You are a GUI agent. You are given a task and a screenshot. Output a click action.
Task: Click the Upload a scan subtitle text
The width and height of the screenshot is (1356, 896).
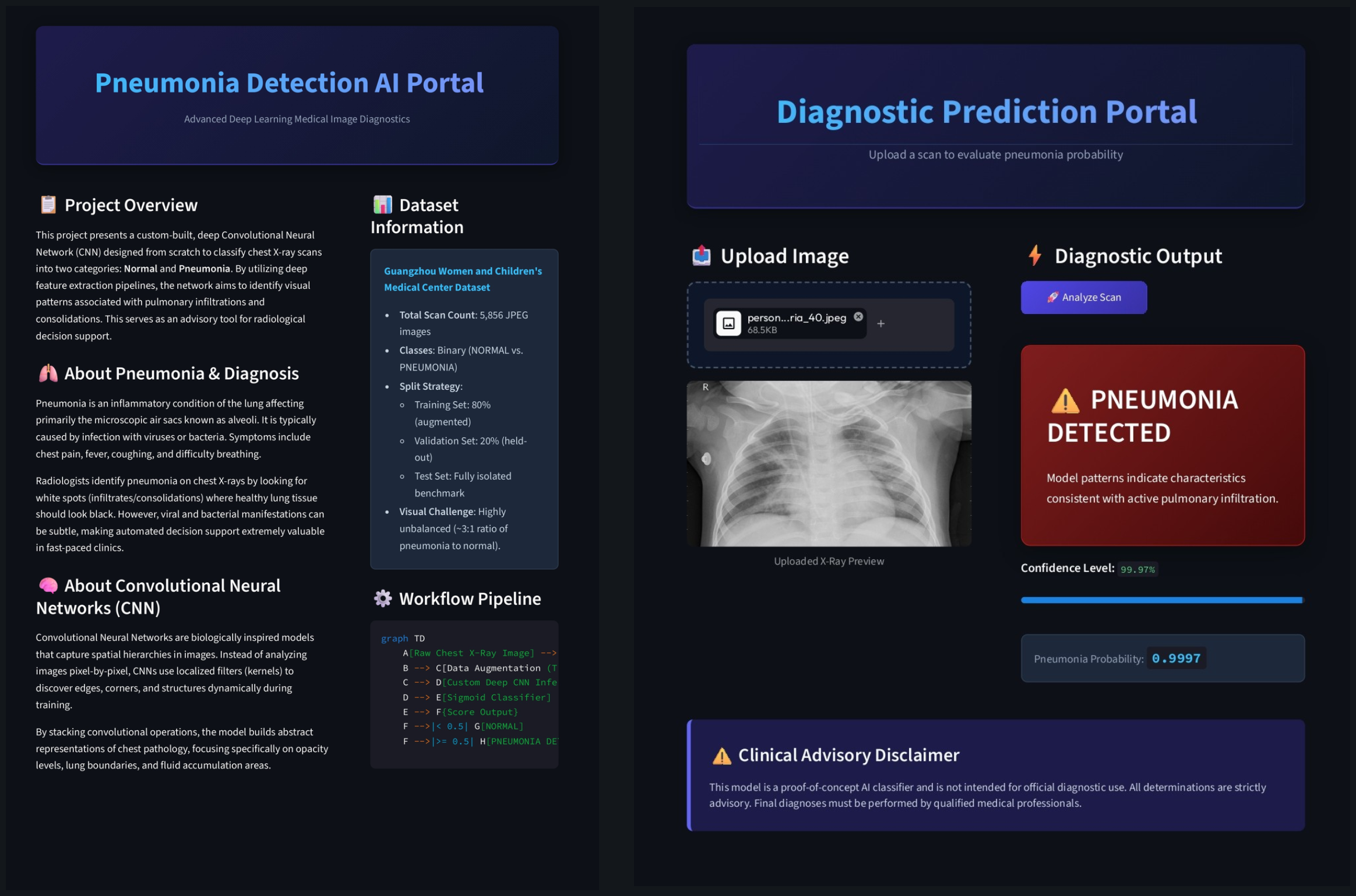click(995, 155)
